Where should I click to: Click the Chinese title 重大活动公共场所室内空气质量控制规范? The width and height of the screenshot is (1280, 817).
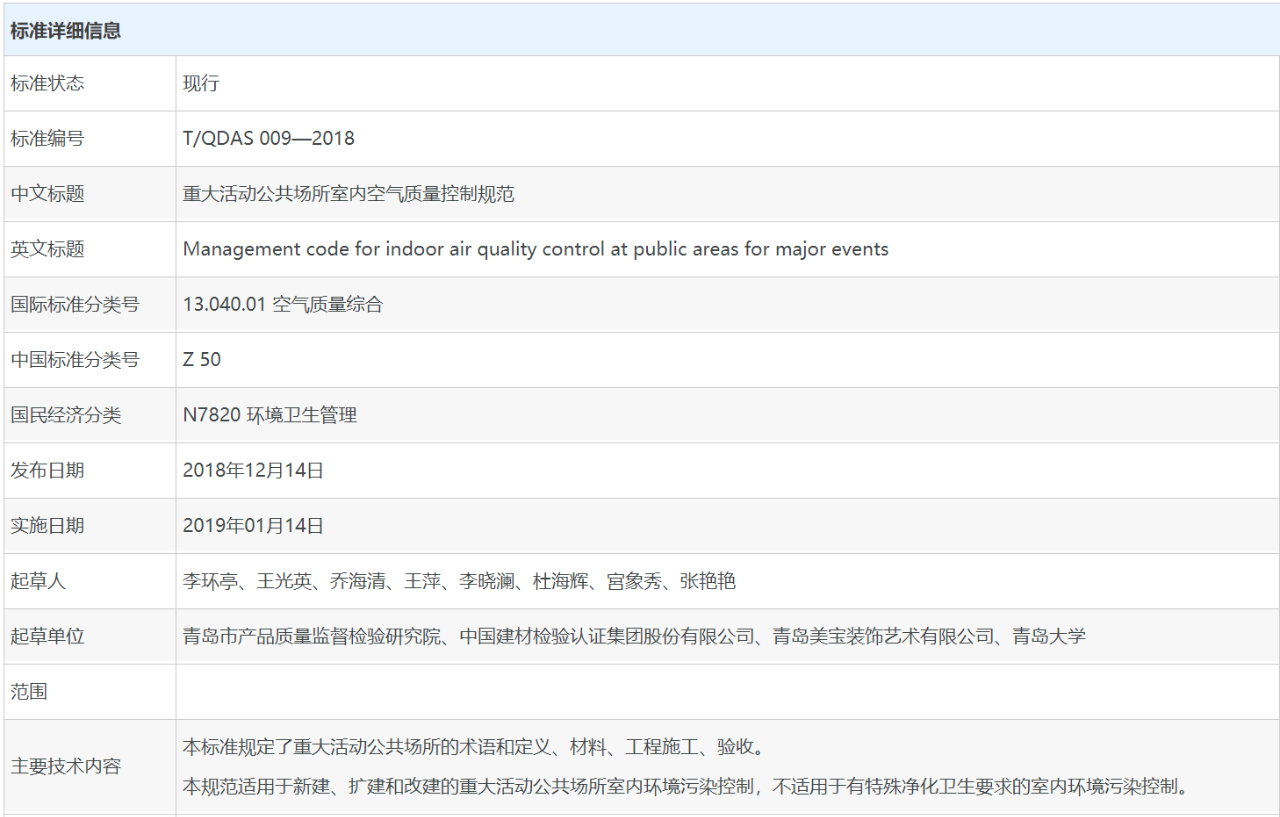pos(348,194)
